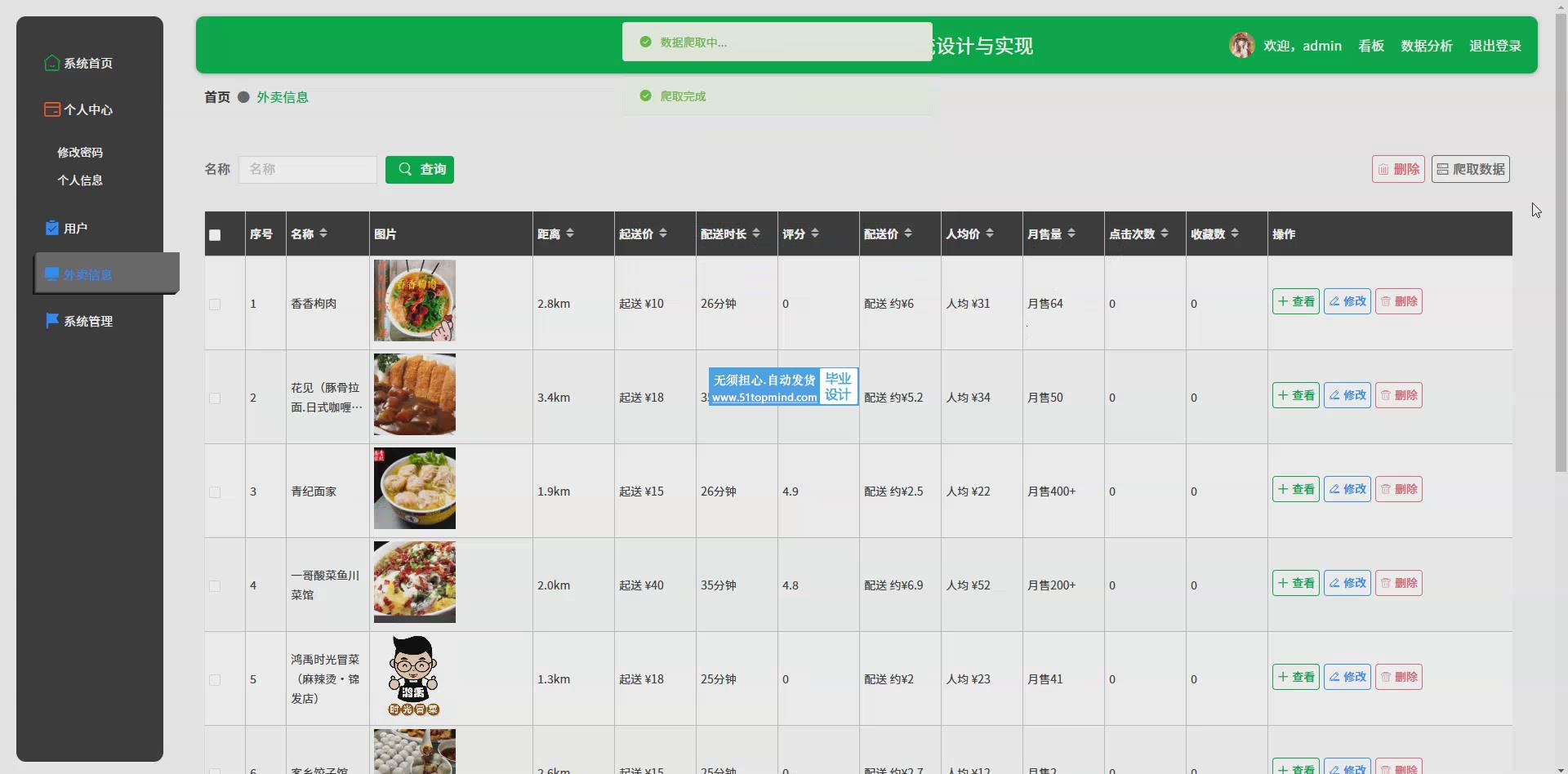The width and height of the screenshot is (1568, 774).
Task: Sort table by 距离 column arrows
Action: coord(570,234)
